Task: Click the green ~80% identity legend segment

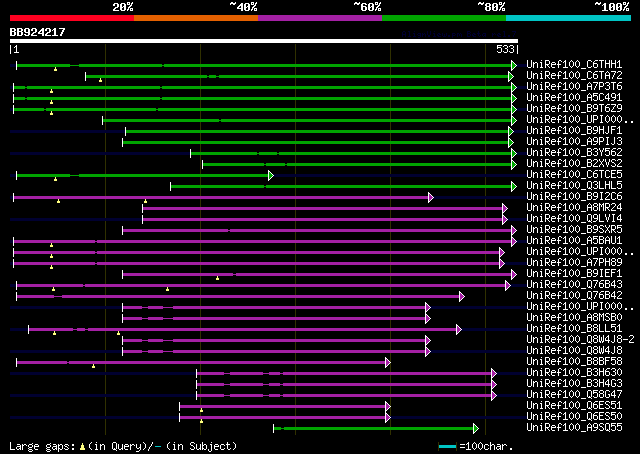Action: (444, 18)
